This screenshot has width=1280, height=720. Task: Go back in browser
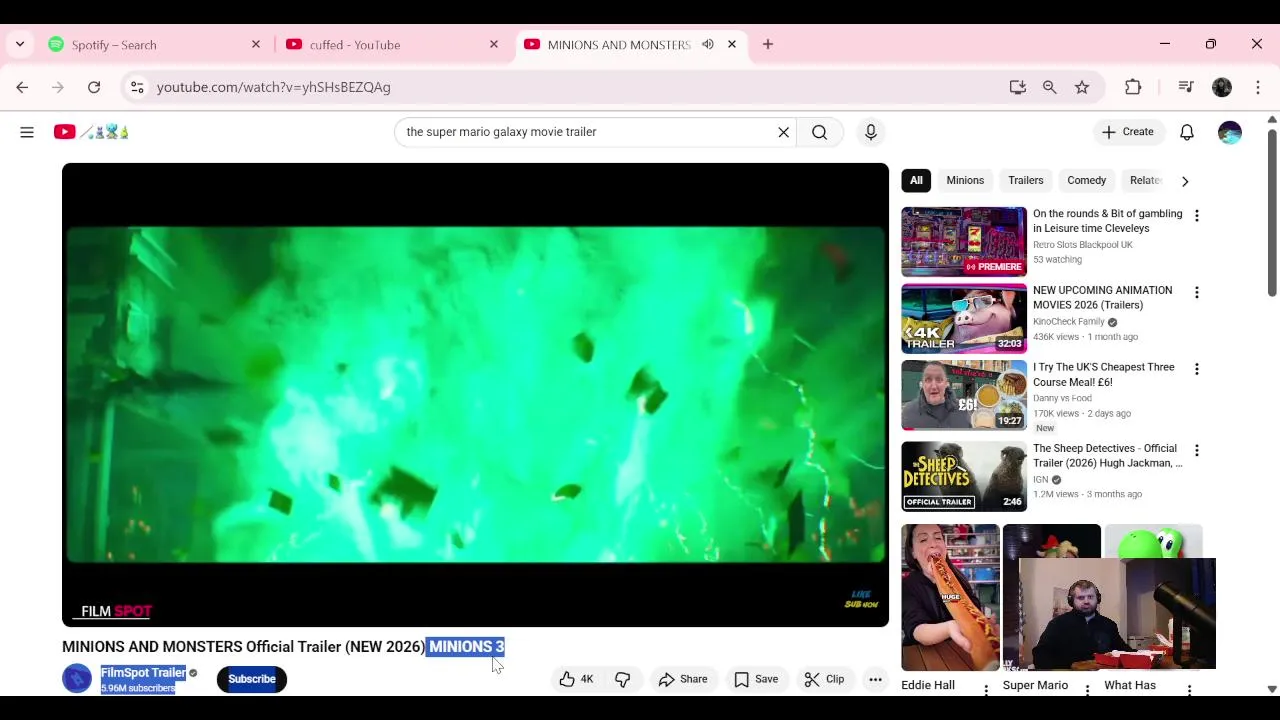22,87
